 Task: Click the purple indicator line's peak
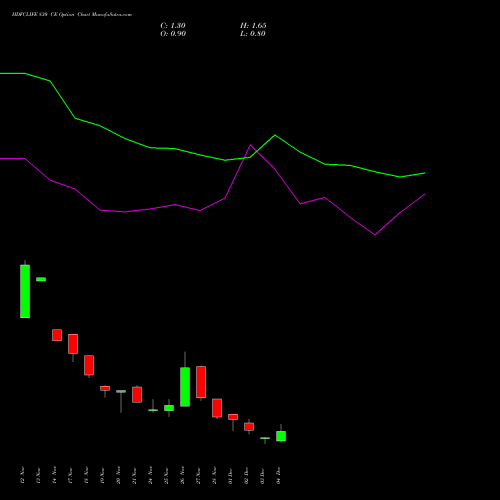point(251,145)
